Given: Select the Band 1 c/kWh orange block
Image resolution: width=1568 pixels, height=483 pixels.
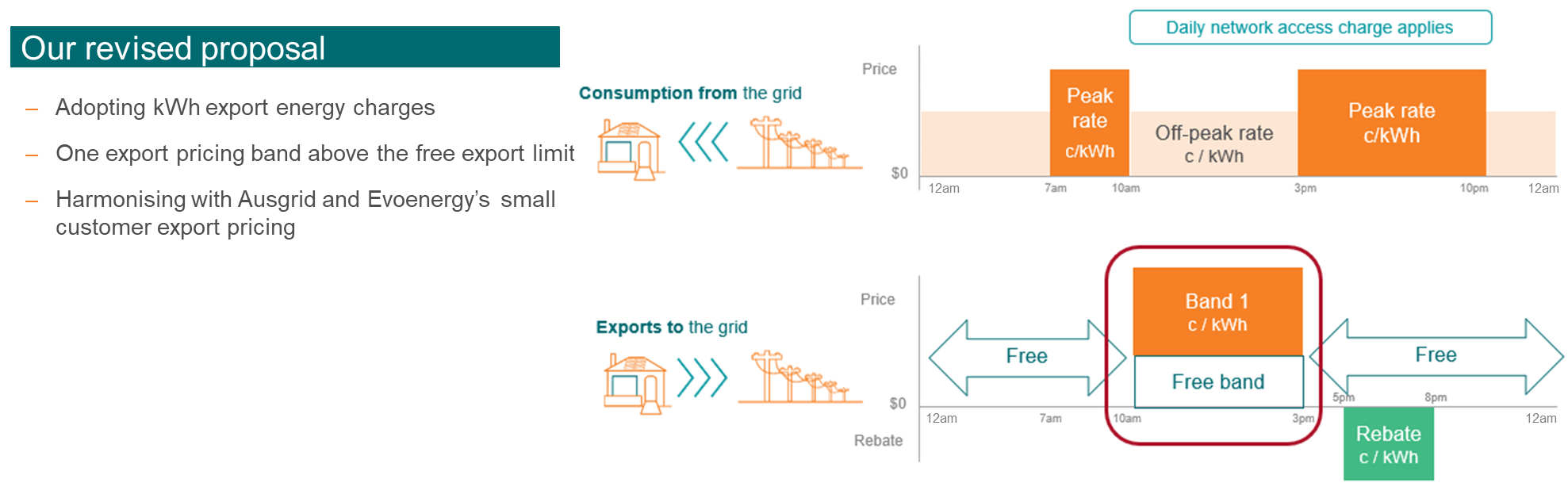Looking at the screenshot, I should 1218,312.
